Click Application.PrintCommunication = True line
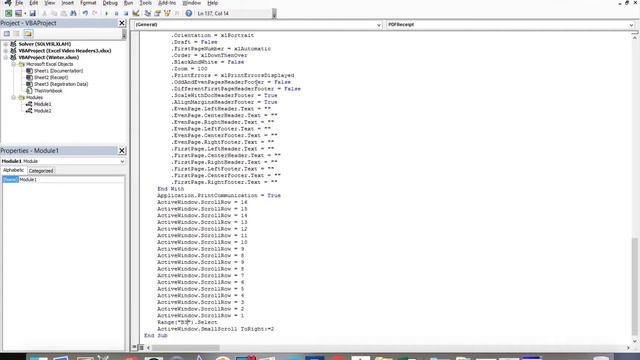The image size is (640, 360). click(219, 196)
